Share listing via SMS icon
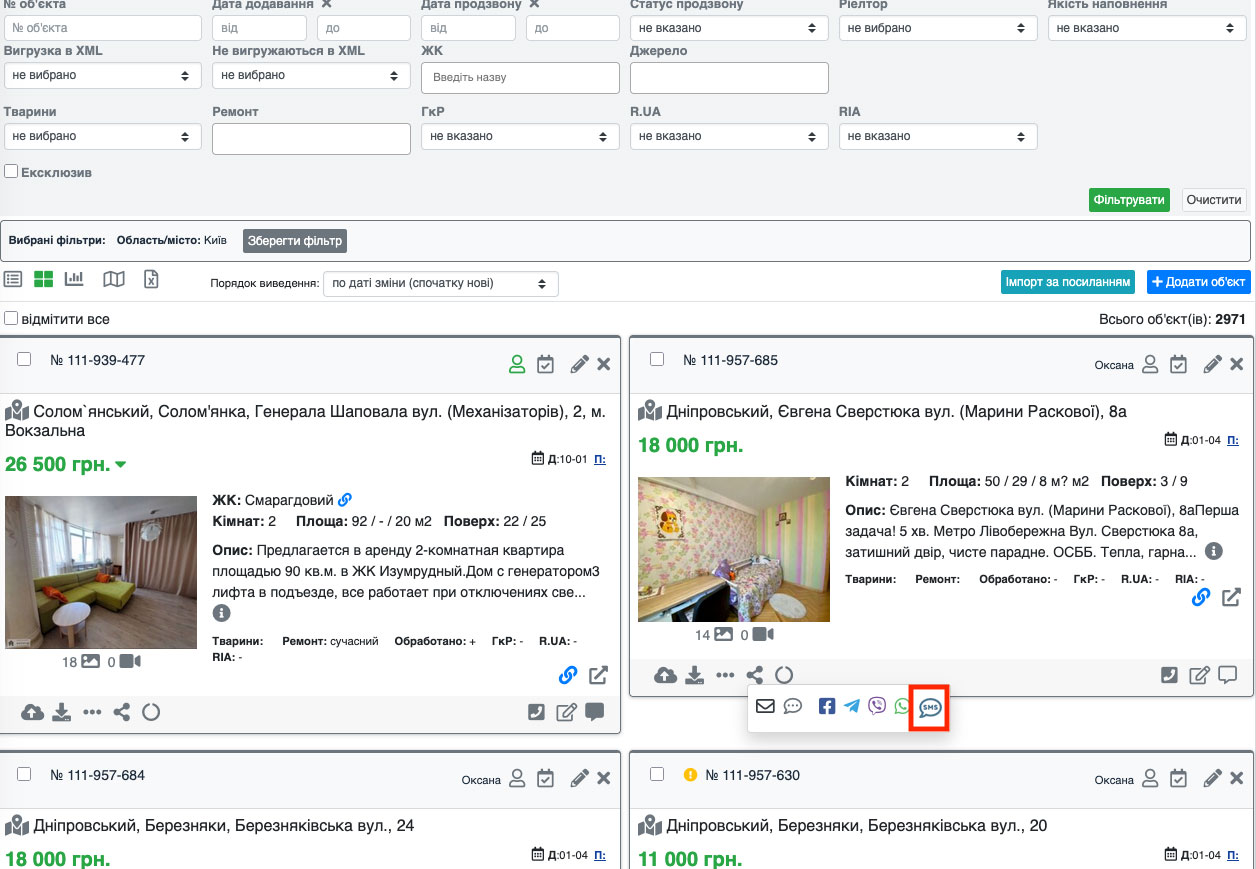The width and height of the screenshot is (1256, 869). (930, 707)
